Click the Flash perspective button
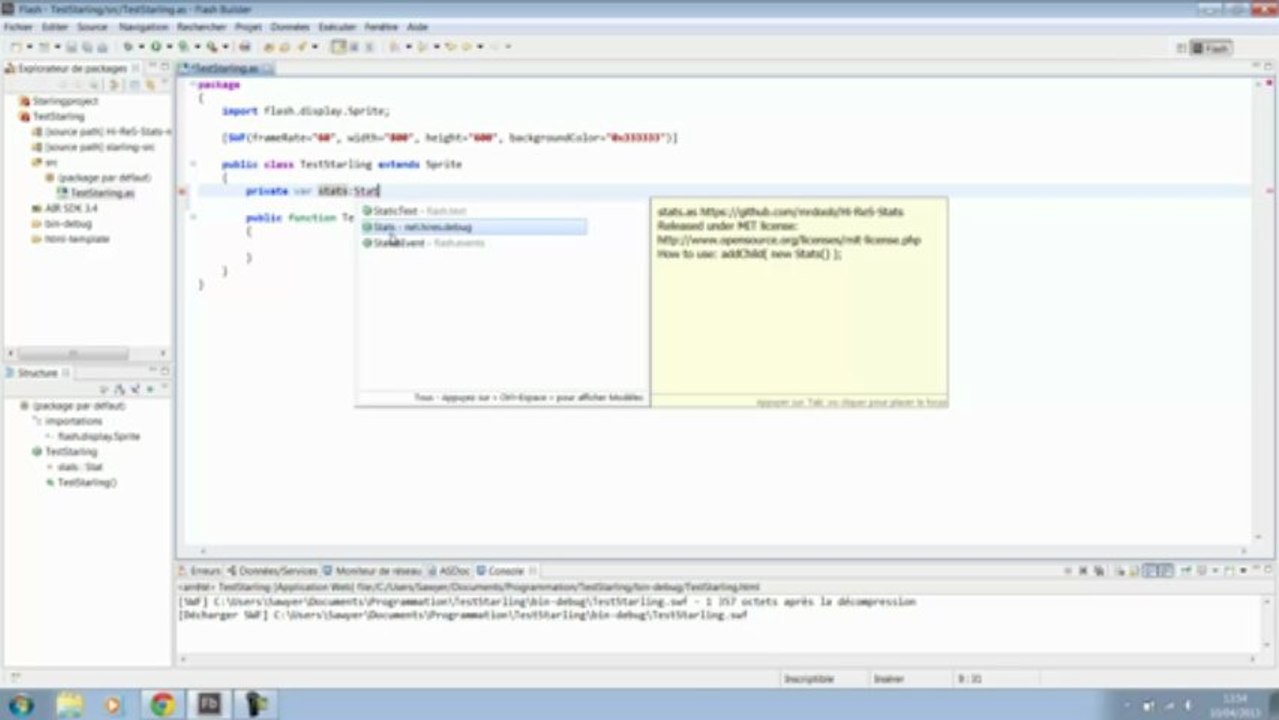 (x=1211, y=48)
